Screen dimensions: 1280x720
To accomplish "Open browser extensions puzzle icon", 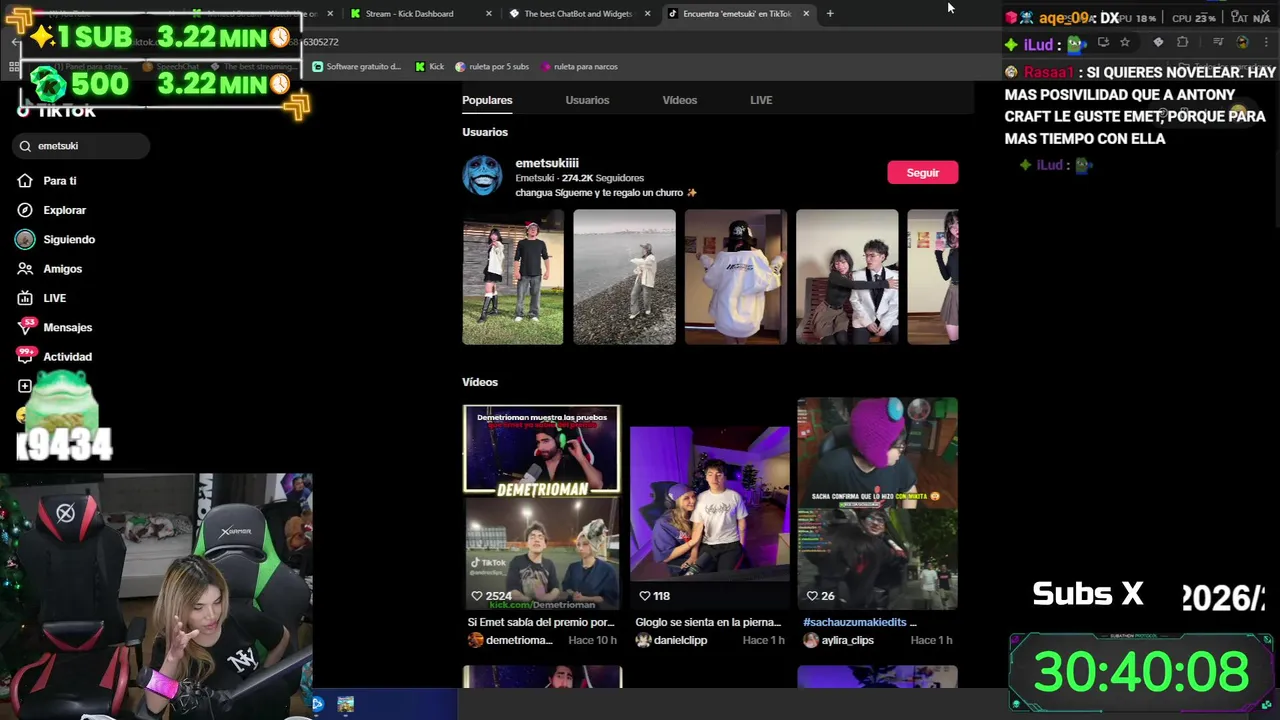I will [1183, 42].
